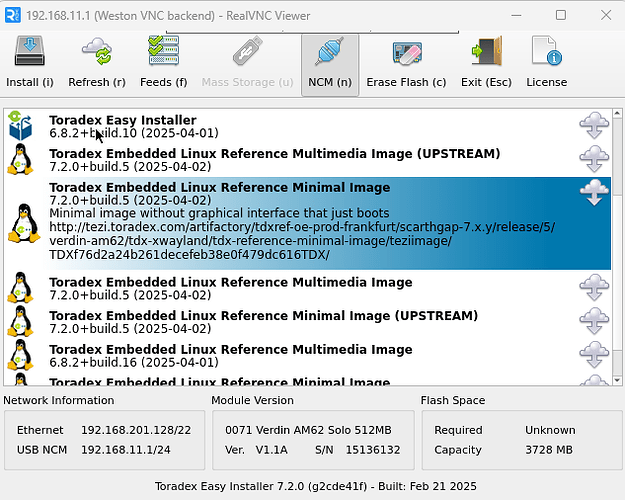Click the RealVNC Viewer title bar logo
This screenshot has height=500, width=625.
[12, 16]
